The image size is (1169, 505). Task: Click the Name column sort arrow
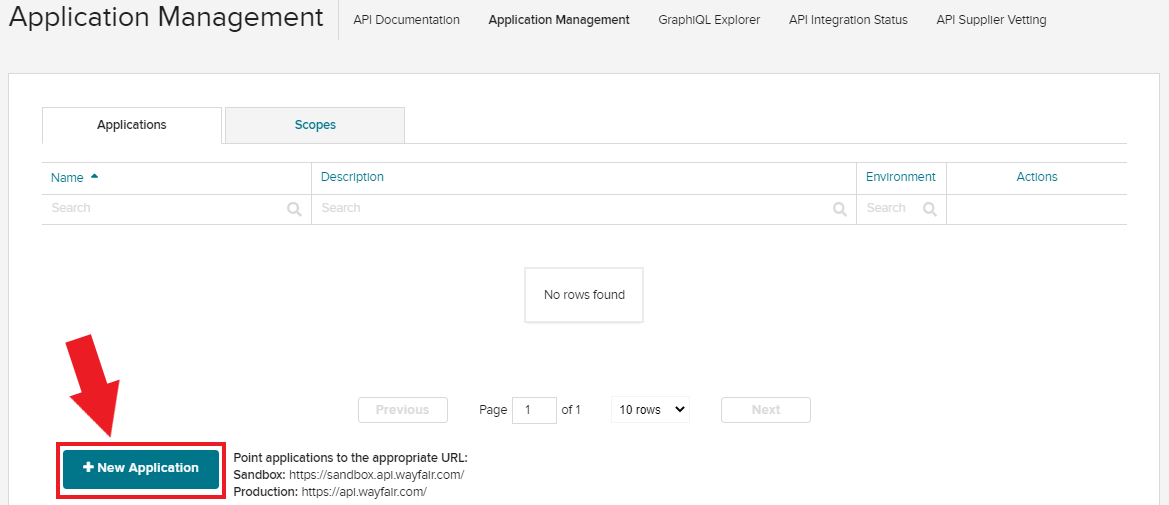pos(94,177)
